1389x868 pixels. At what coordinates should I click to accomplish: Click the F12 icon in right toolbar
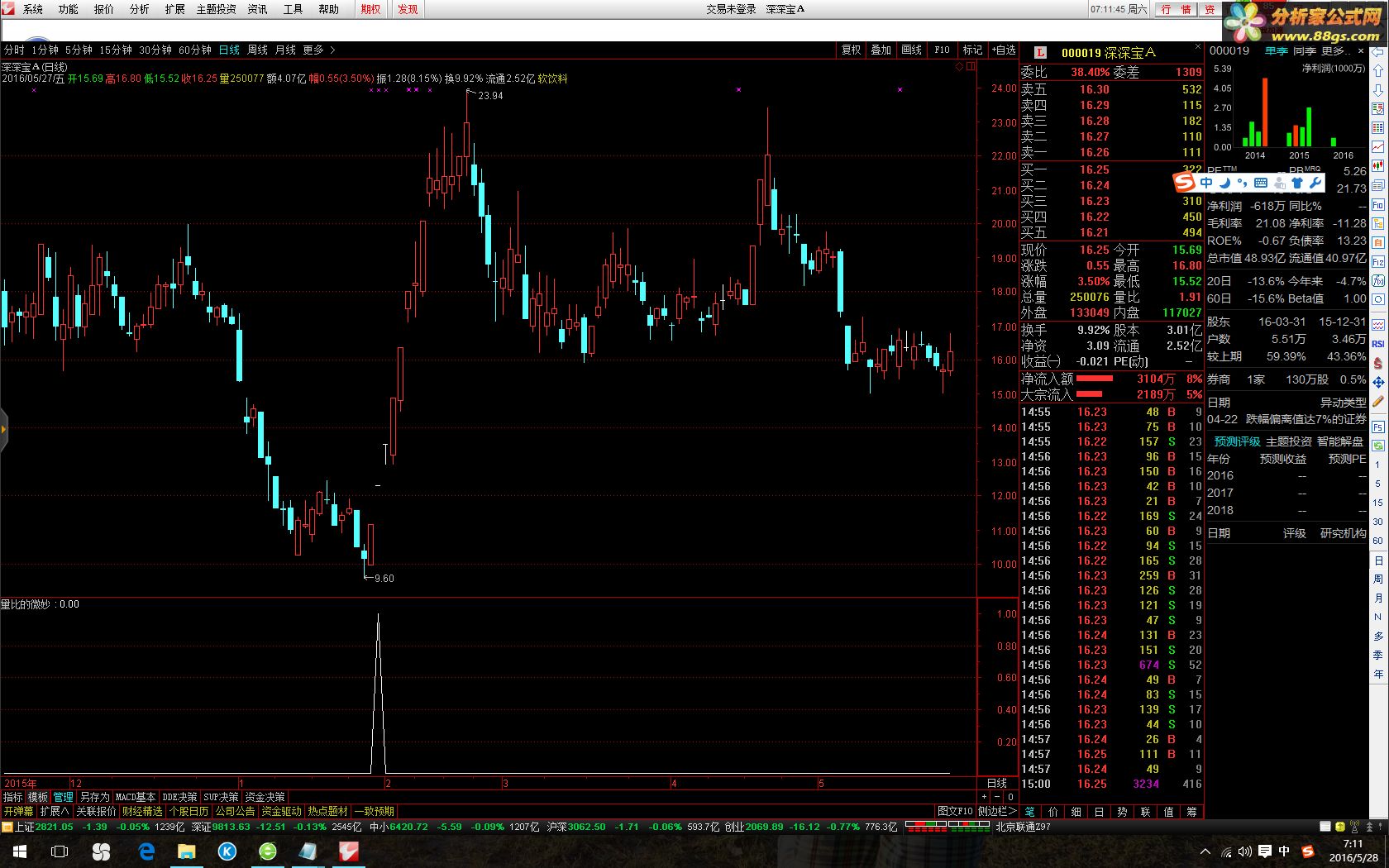pyautogui.click(x=1377, y=262)
